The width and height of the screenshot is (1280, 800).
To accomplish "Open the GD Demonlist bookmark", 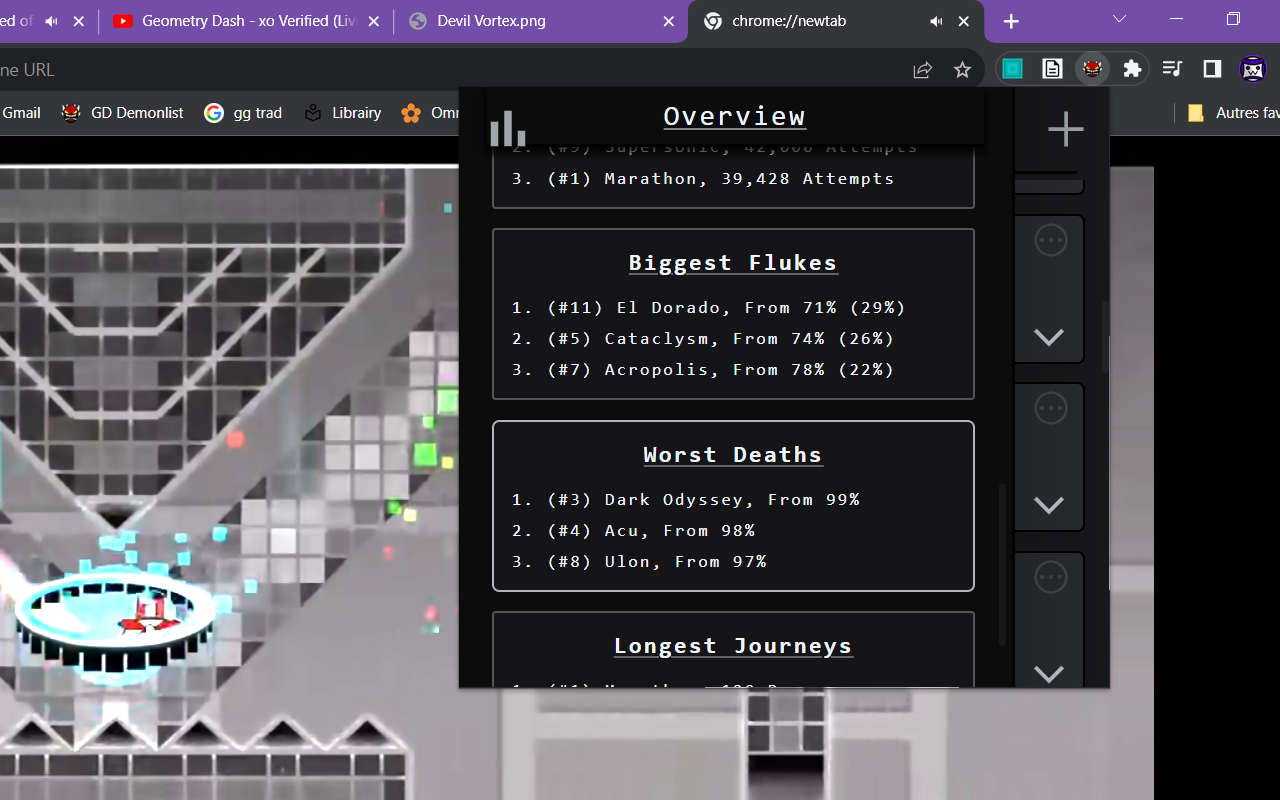I will point(122,113).
